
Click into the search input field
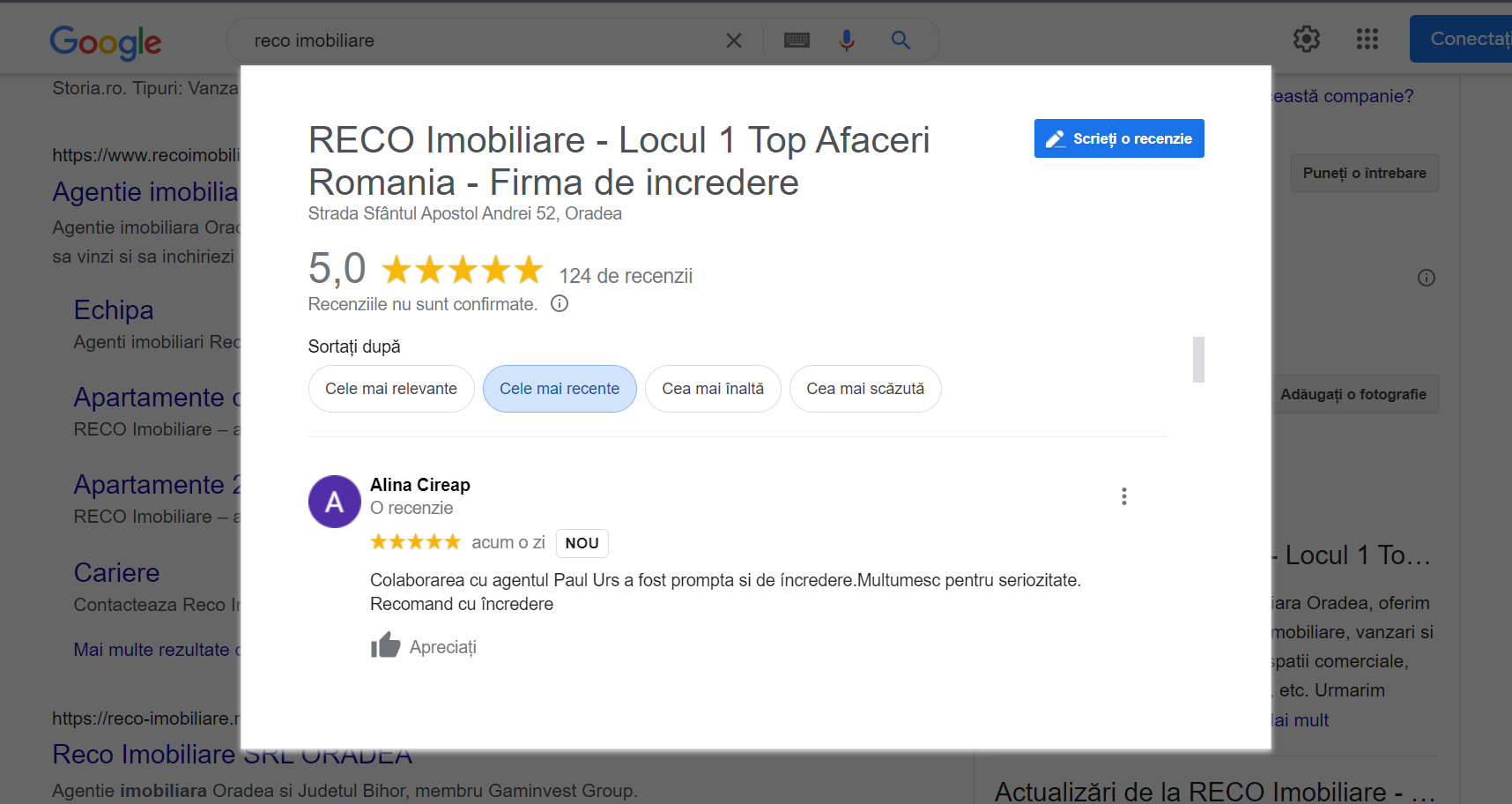pos(476,41)
